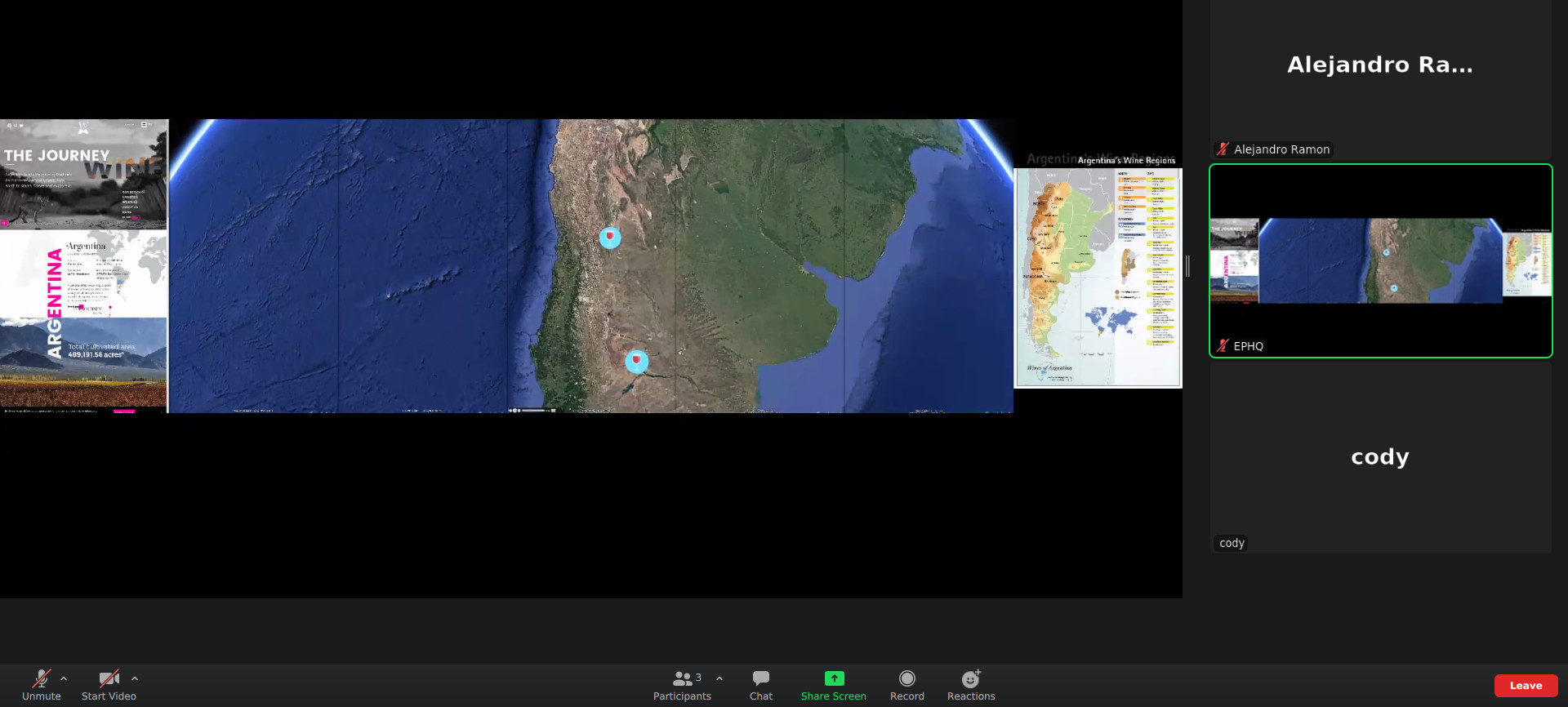Image resolution: width=1568 pixels, height=707 pixels.
Task: Click the Alejandro Ramon name label
Action: click(1281, 149)
